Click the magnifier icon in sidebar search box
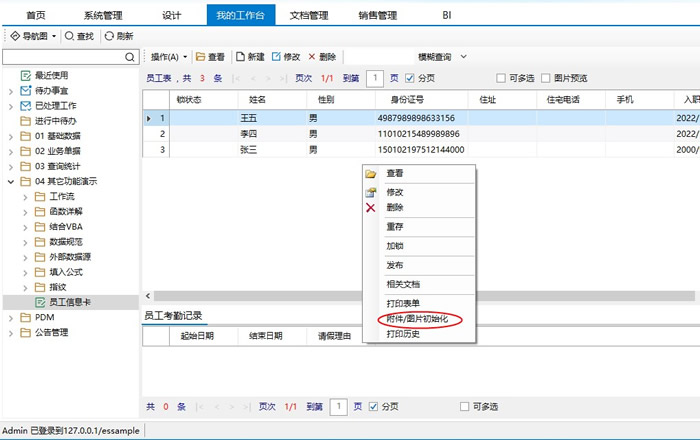 click(130, 58)
